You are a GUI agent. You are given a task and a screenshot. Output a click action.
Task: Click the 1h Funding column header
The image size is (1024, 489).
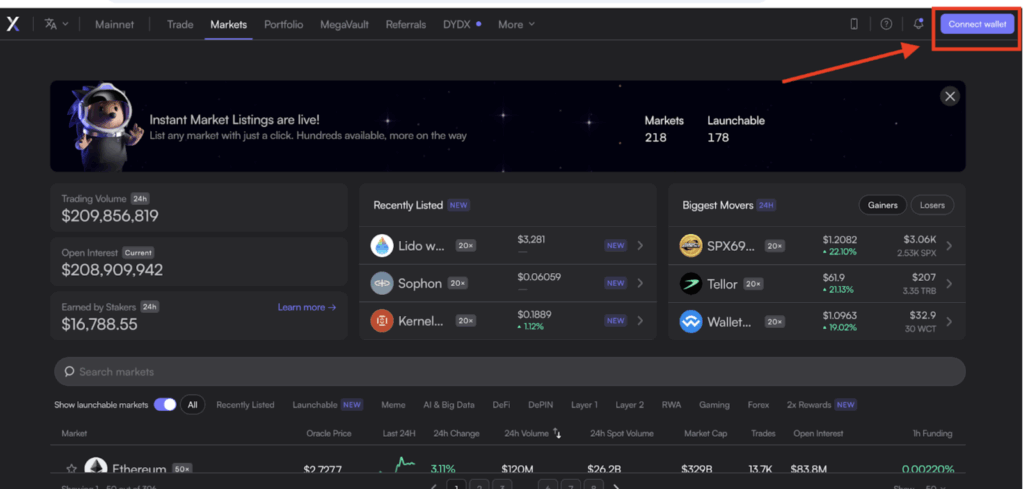933,434
